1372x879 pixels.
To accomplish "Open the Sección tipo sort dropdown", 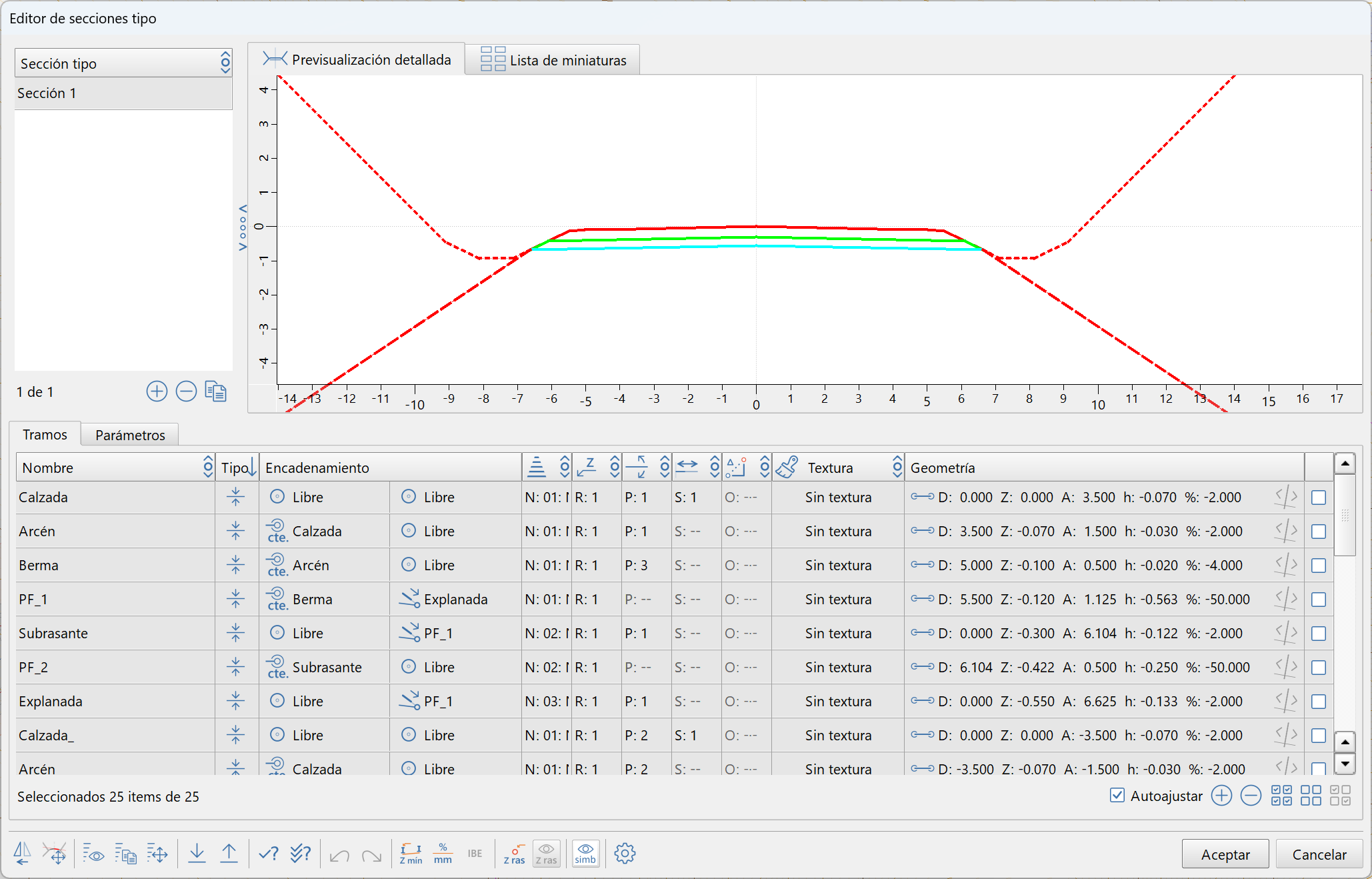I will [225, 63].
